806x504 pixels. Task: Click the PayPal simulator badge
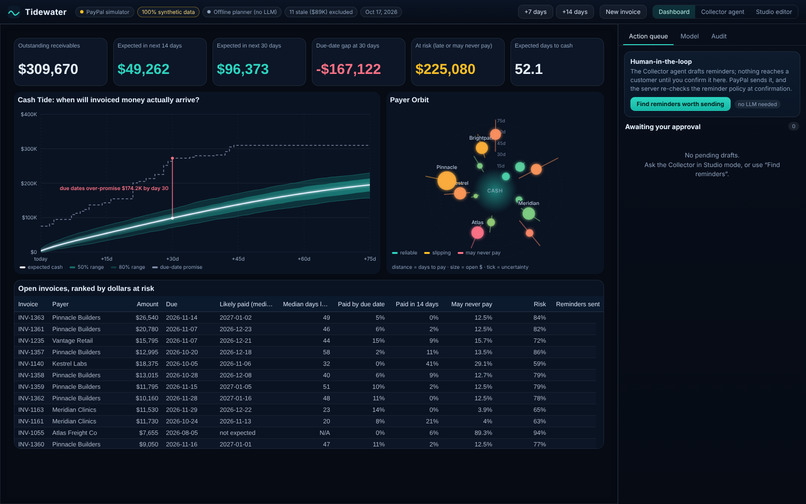(x=105, y=12)
